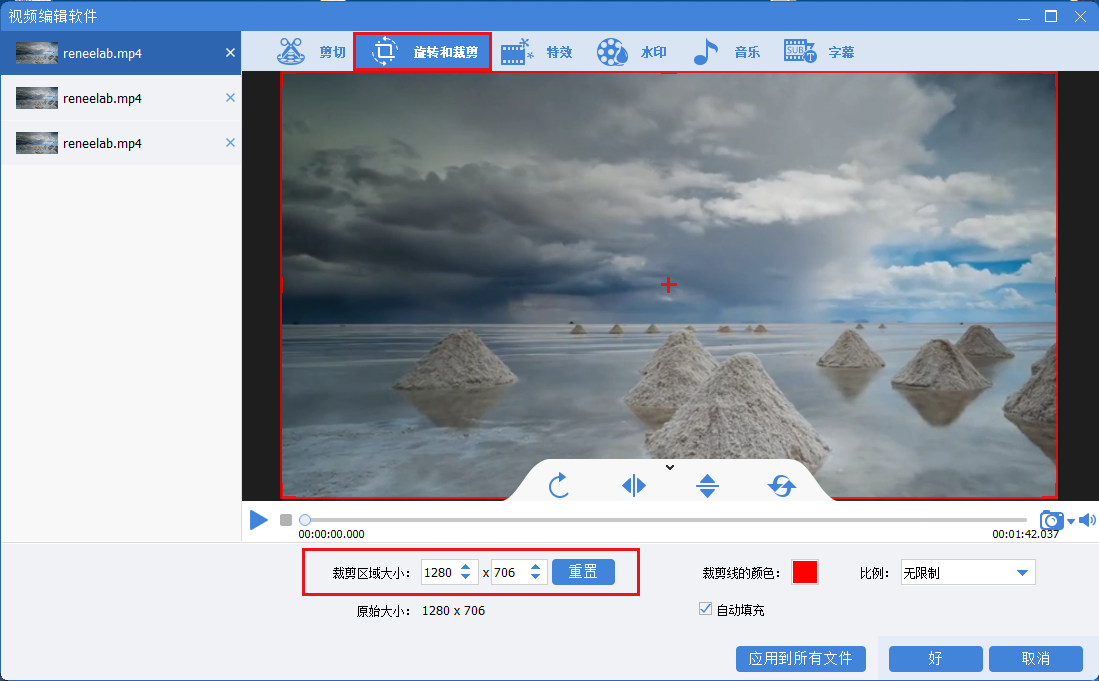Remove the second reneelab.mp4 file
Image resolution: width=1099 pixels, height=681 pixels.
click(230, 97)
